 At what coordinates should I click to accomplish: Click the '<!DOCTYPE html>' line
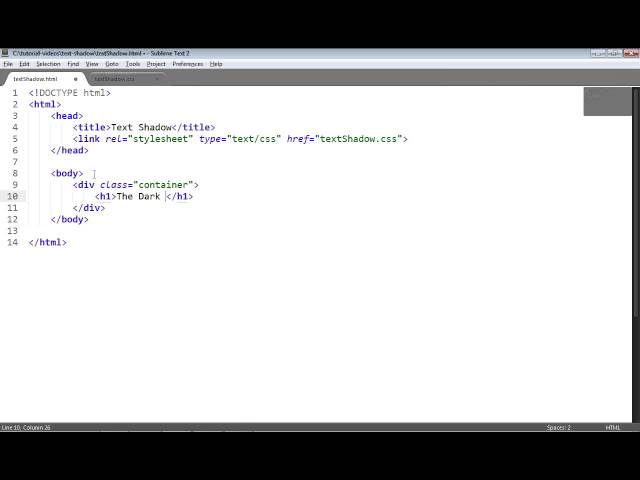click(70, 93)
